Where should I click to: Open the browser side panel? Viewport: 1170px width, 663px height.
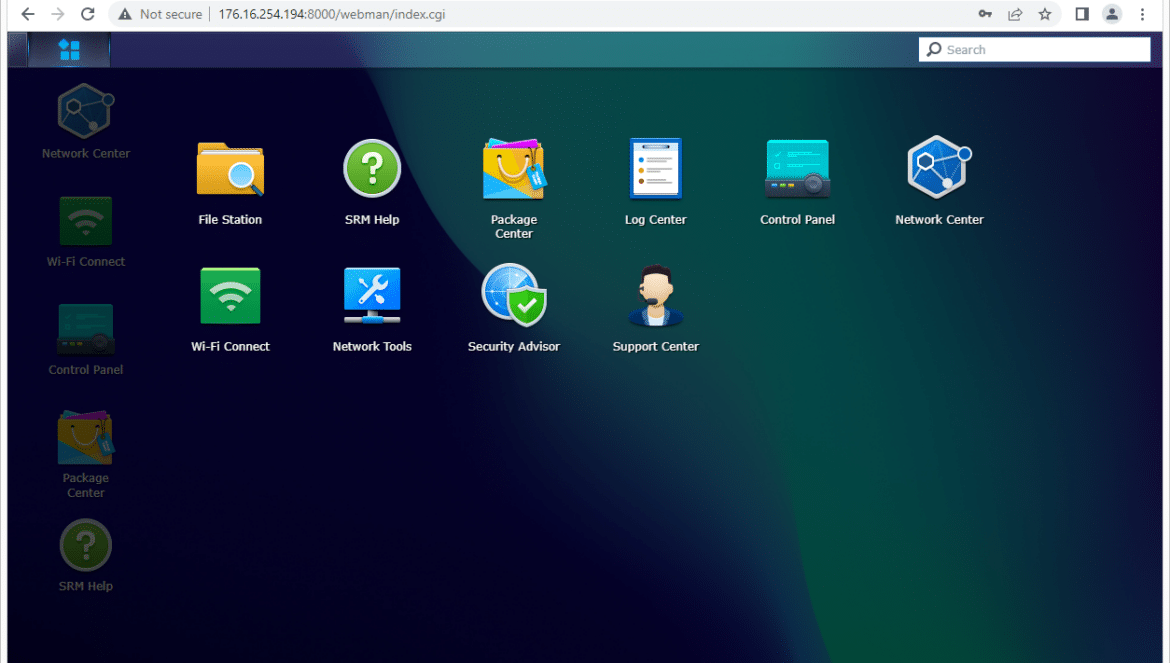(x=1082, y=14)
